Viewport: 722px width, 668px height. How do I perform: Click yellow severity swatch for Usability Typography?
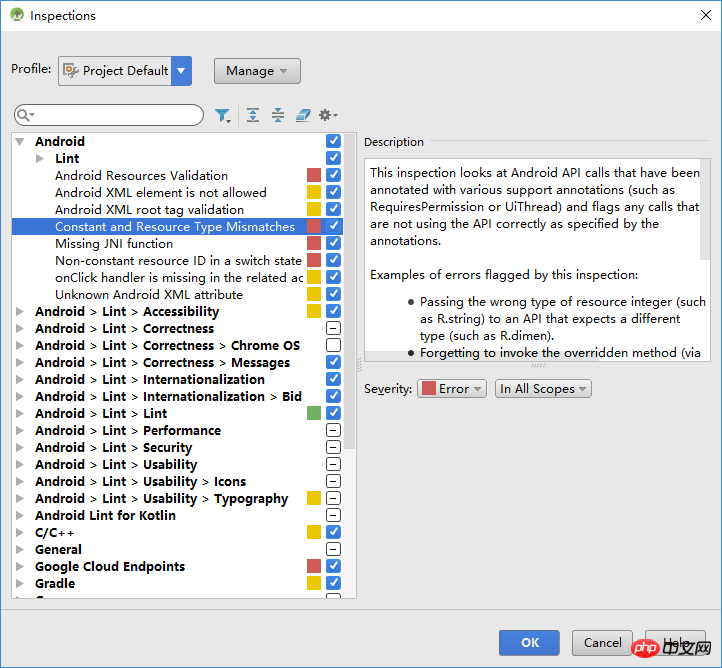(314, 498)
